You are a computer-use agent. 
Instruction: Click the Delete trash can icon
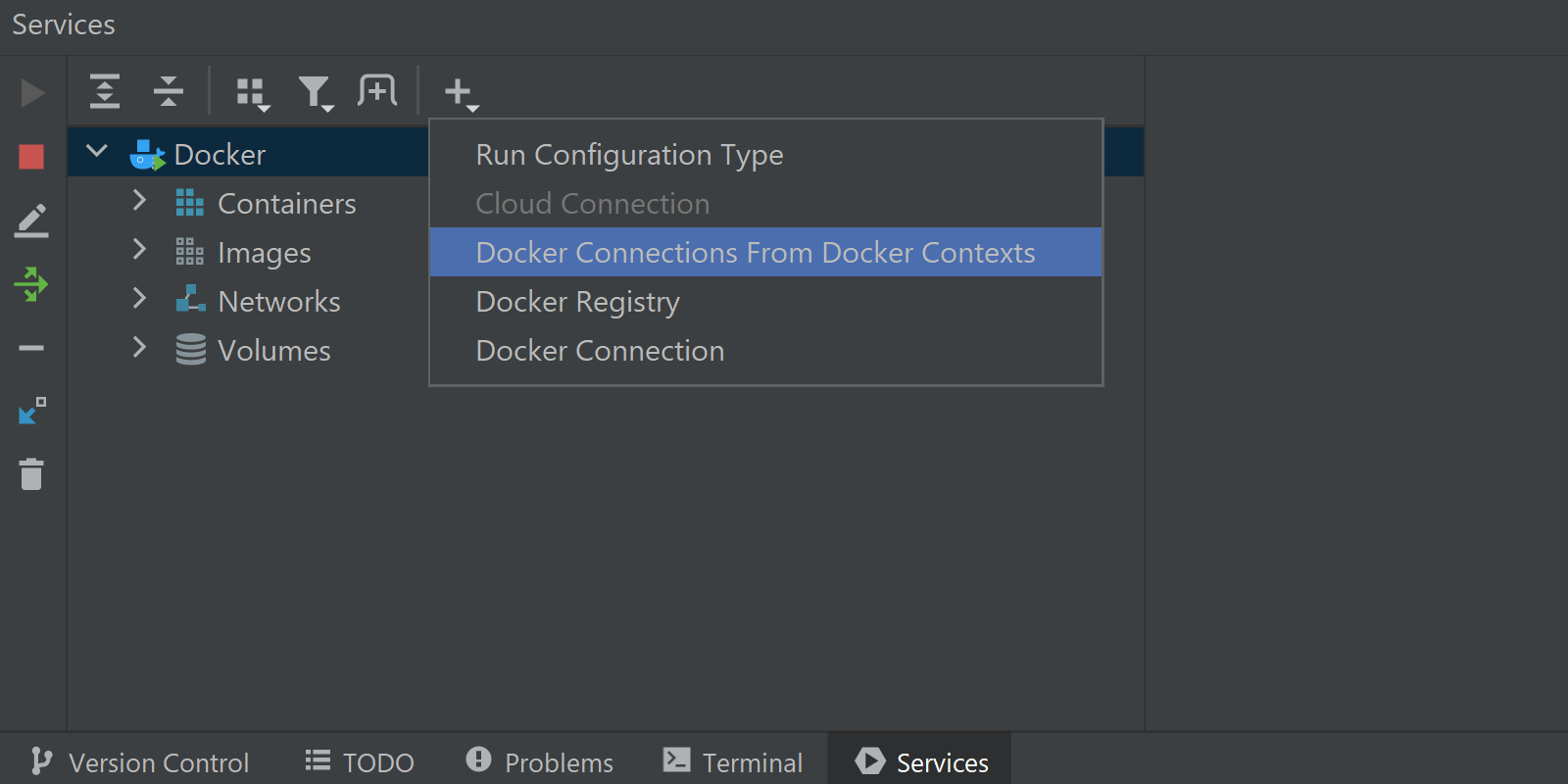tap(31, 474)
